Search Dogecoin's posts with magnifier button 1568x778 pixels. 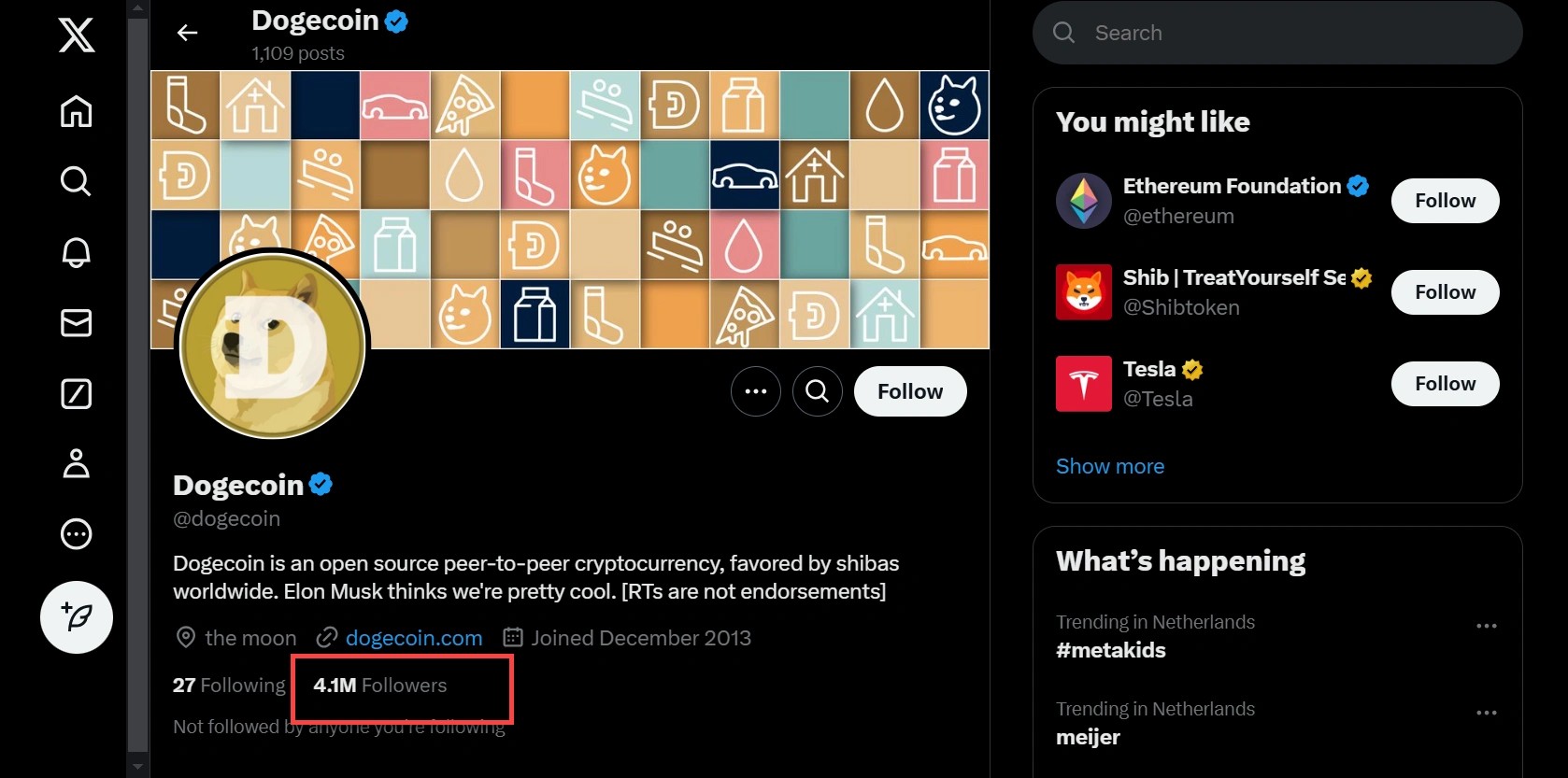pos(818,391)
